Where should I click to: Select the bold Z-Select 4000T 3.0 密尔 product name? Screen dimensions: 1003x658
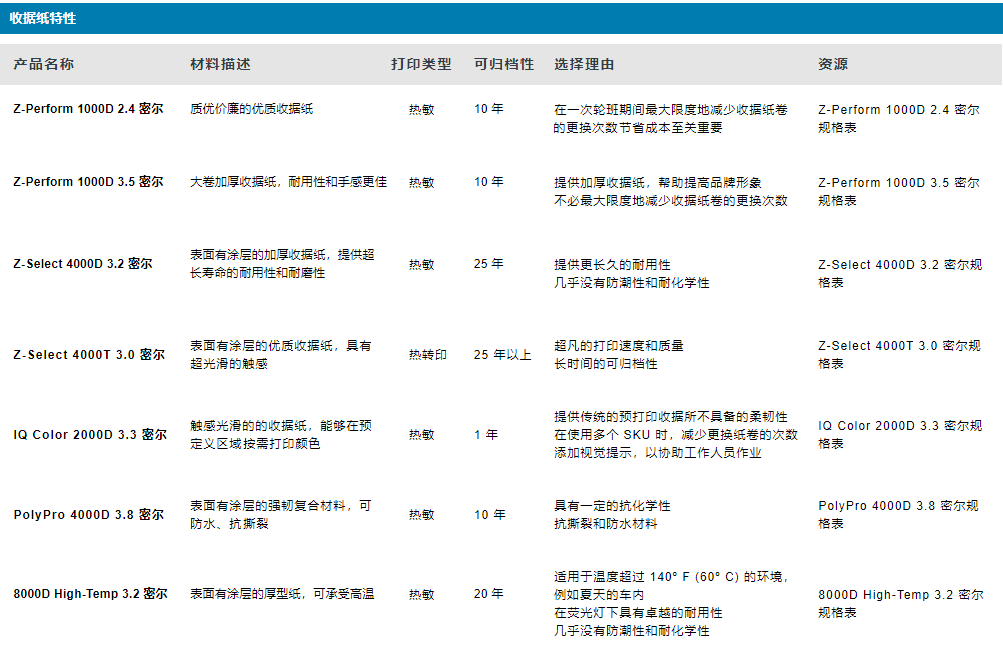(x=89, y=354)
